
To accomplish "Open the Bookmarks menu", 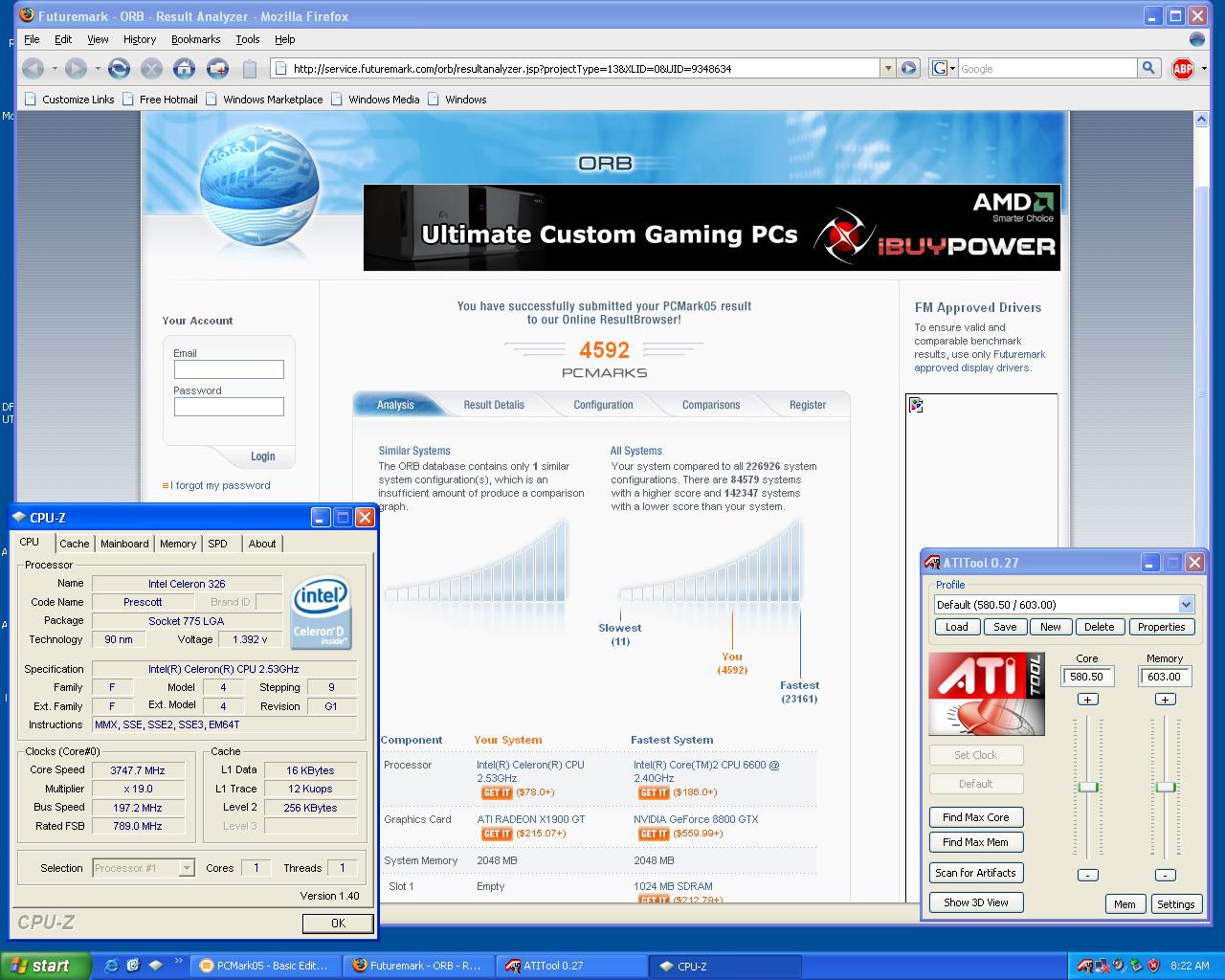I will click(195, 39).
